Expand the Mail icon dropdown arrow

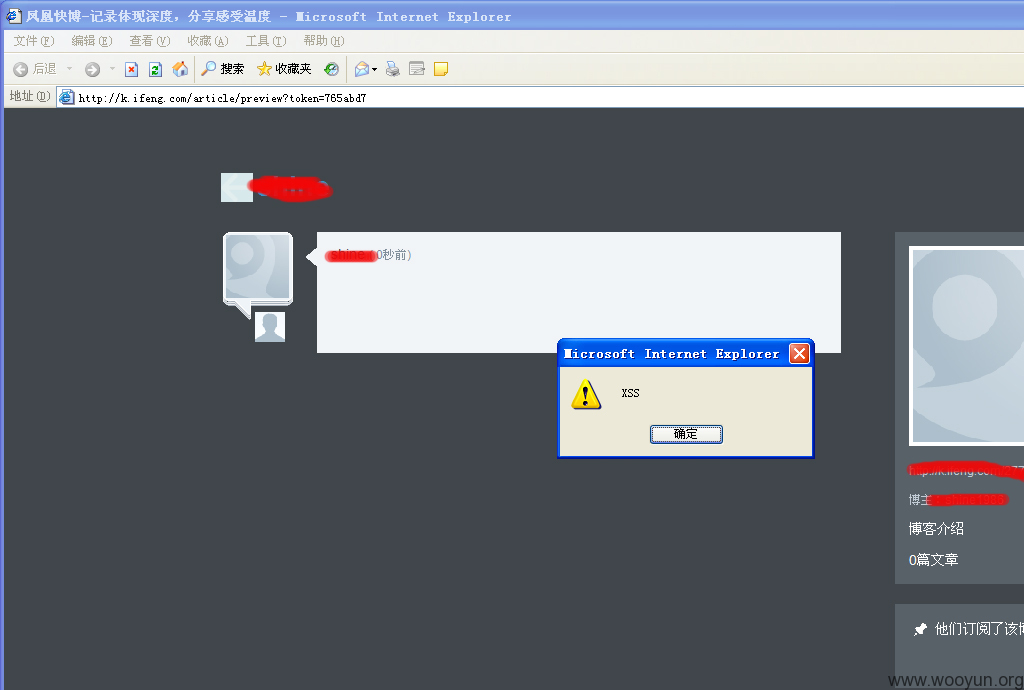click(x=375, y=70)
